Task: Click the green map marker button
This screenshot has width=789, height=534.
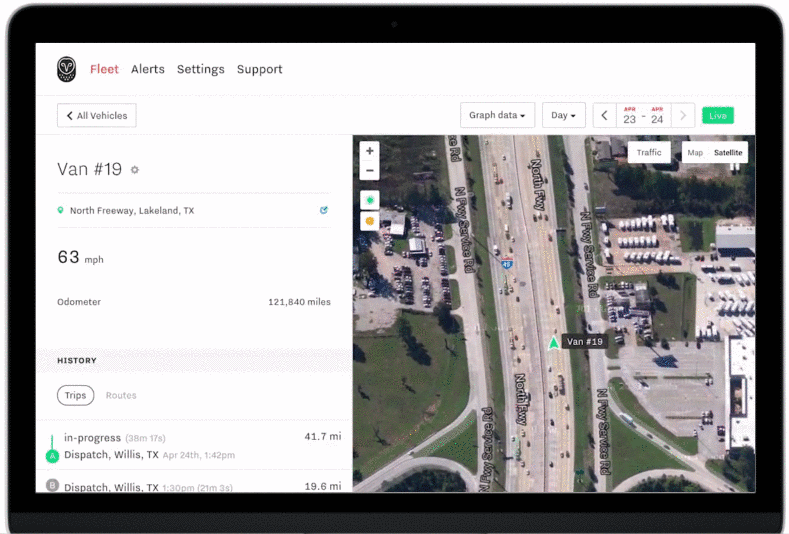Action: pyautogui.click(x=370, y=201)
